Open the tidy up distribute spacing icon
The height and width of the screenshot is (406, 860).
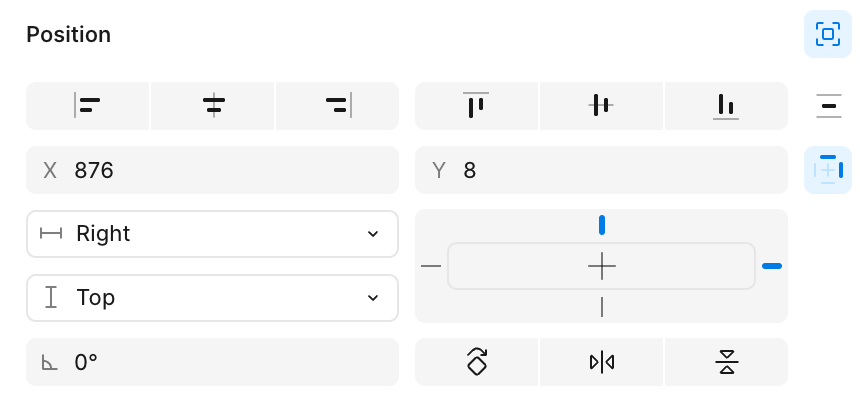pyautogui.click(x=828, y=106)
